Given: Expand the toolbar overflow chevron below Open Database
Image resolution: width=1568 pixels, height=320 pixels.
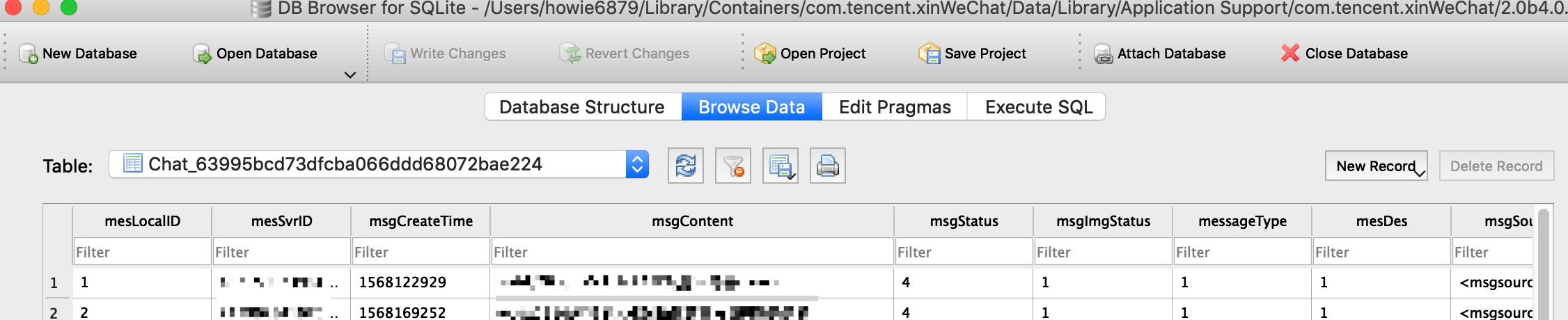Looking at the screenshot, I should tap(350, 75).
